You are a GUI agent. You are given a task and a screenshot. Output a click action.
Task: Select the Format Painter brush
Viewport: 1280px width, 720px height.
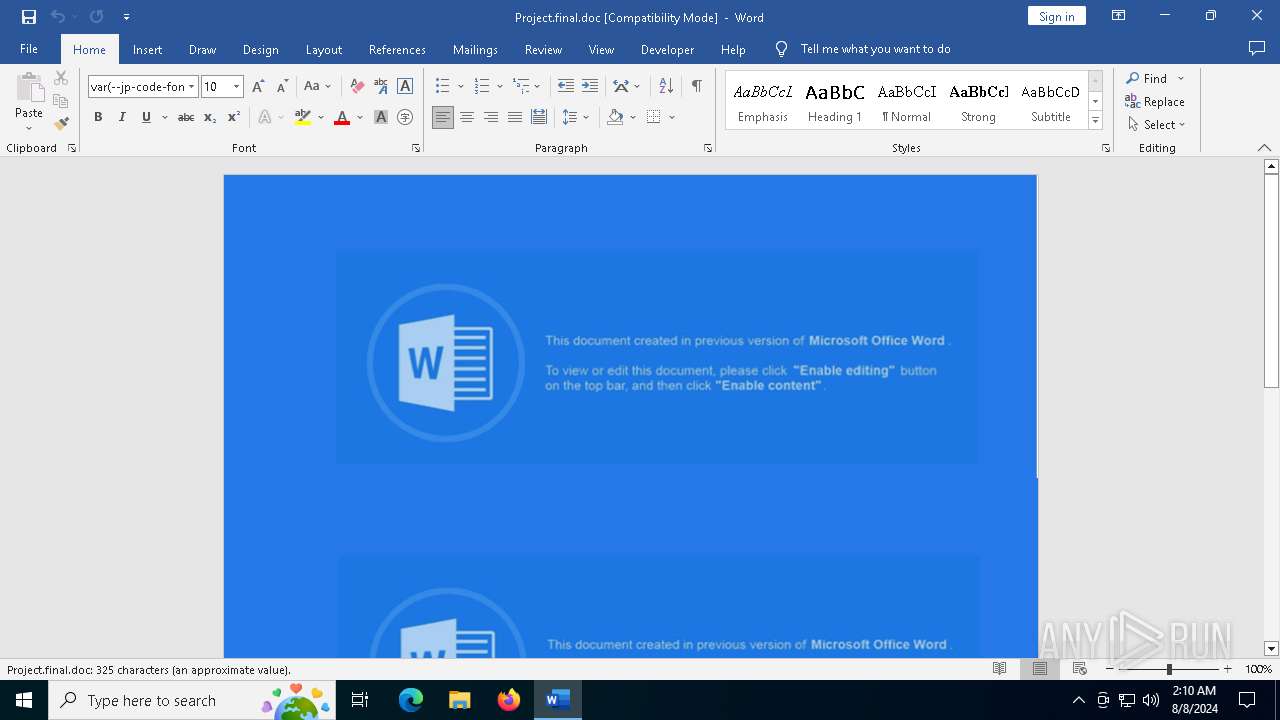(61, 124)
